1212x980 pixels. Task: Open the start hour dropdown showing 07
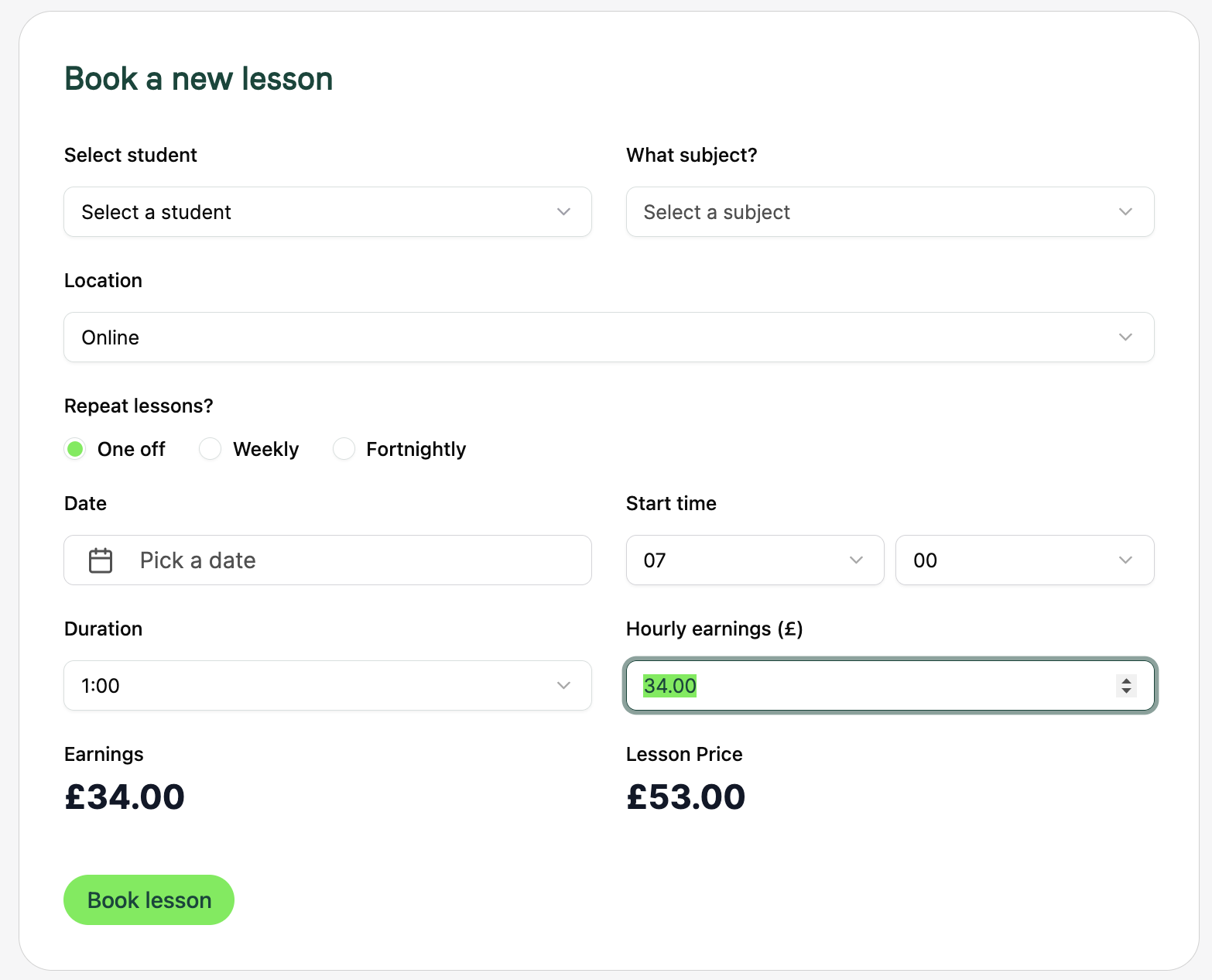pos(755,560)
